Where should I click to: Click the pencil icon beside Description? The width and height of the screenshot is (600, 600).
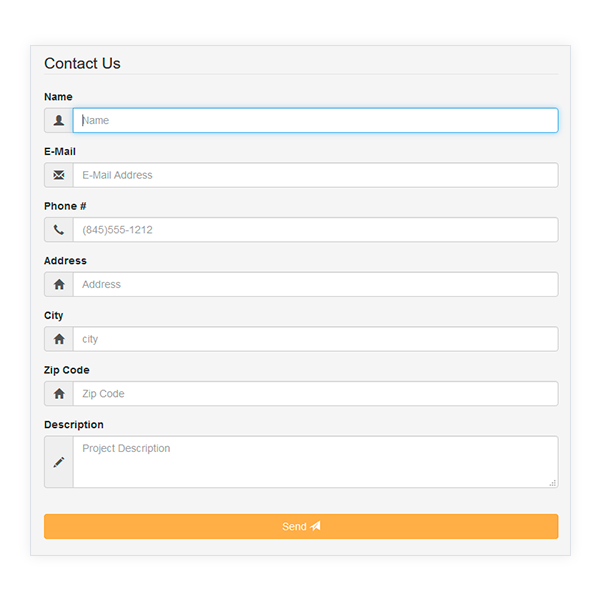click(x=59, y=462)
